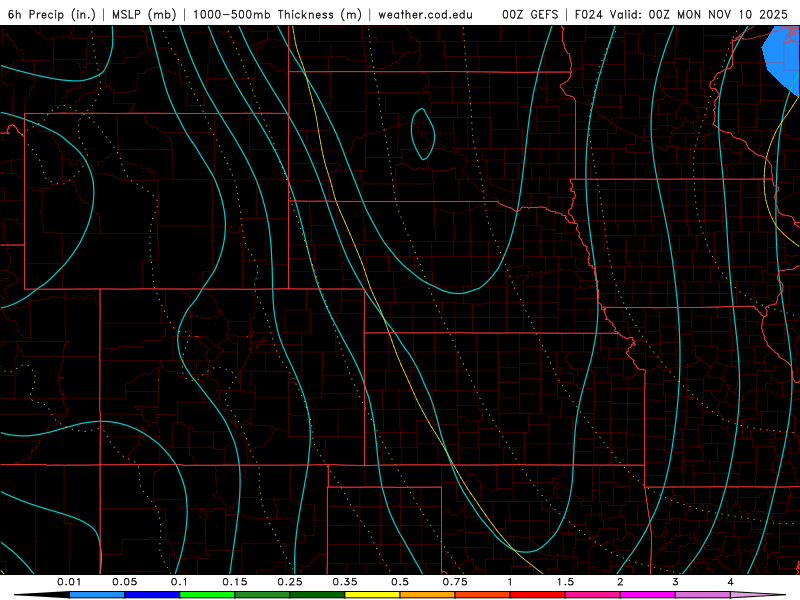Image resolution: width=800 pixels, height=600 pixels.
Task: Click the 0.01 legend value
Action: point(69,582)
